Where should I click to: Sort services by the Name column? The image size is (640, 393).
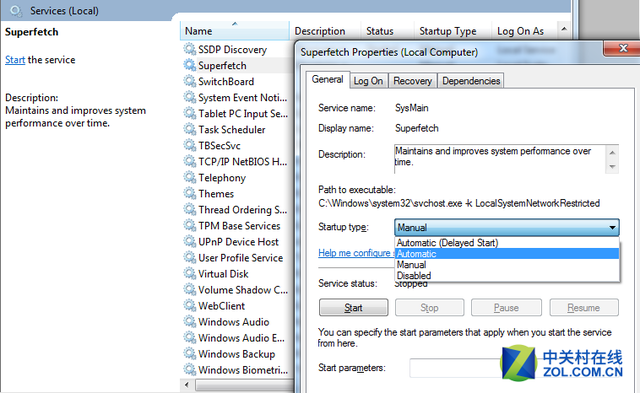click(235, 31)
